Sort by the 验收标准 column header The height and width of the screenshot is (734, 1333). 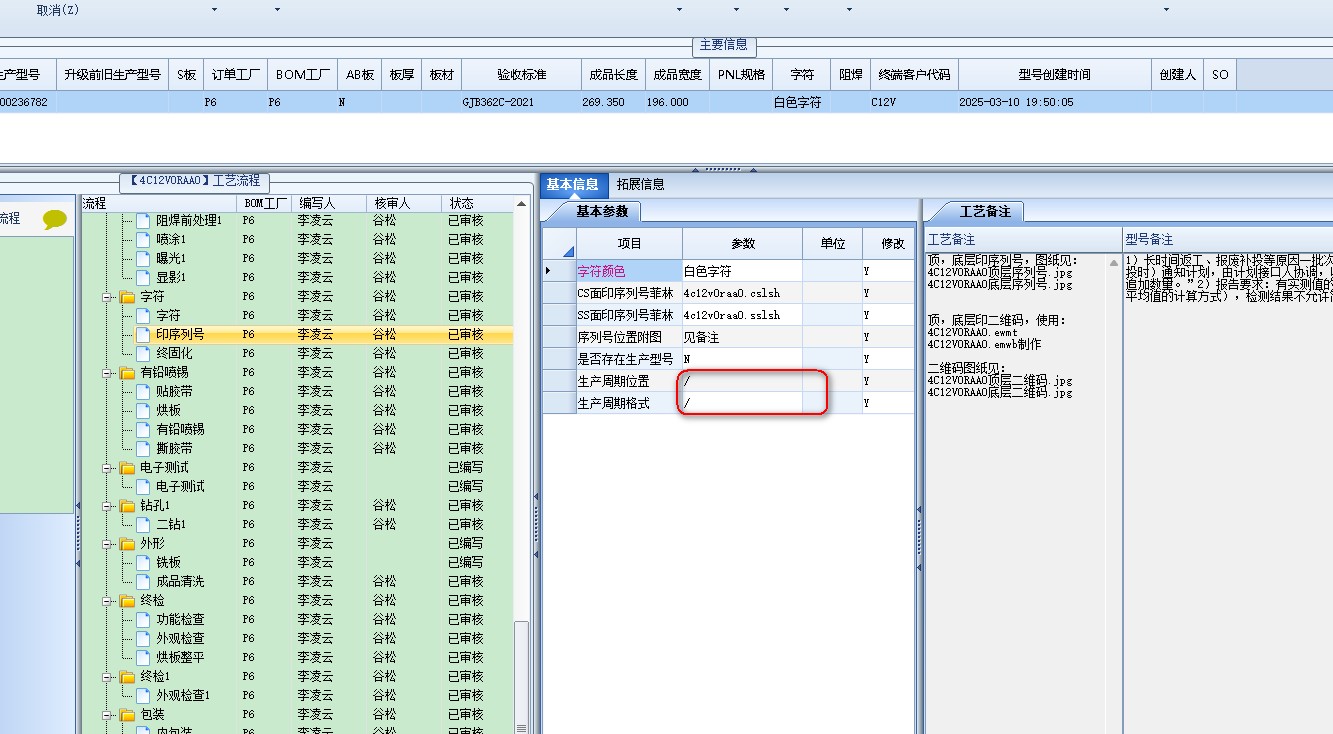521,75
